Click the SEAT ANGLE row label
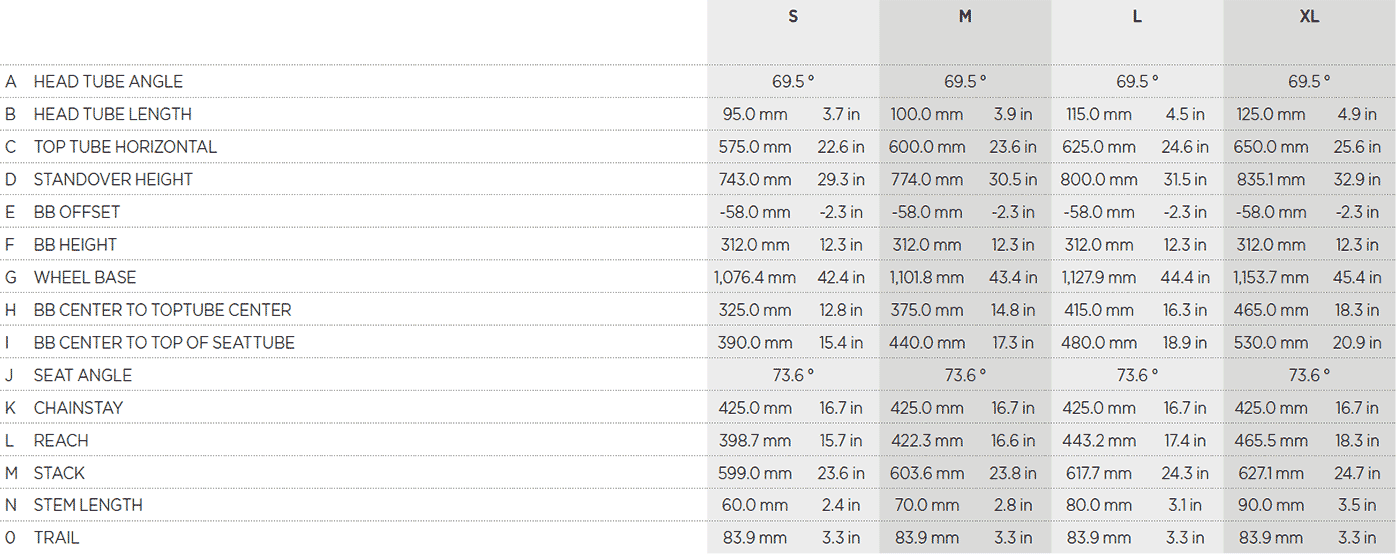Image resolution: width=1396 pixels, height=554 pixels. click(x=83, y=375)
